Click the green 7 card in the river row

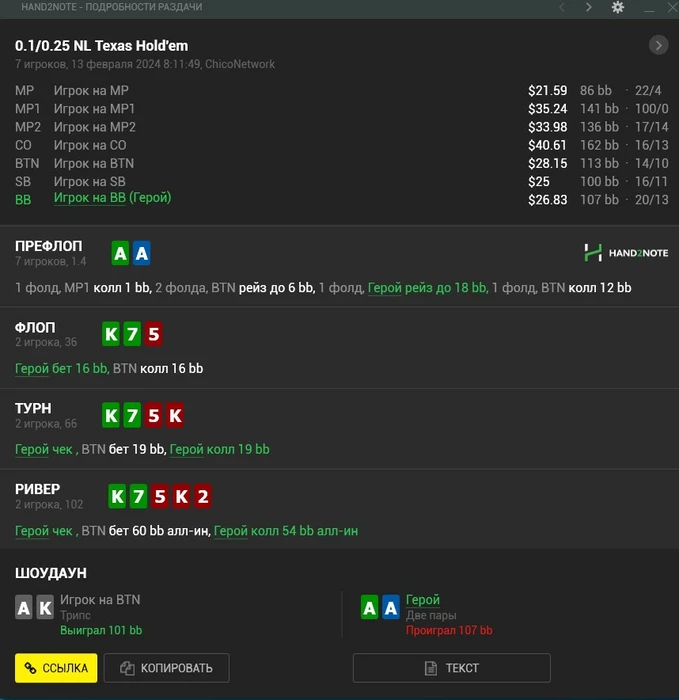138,496
